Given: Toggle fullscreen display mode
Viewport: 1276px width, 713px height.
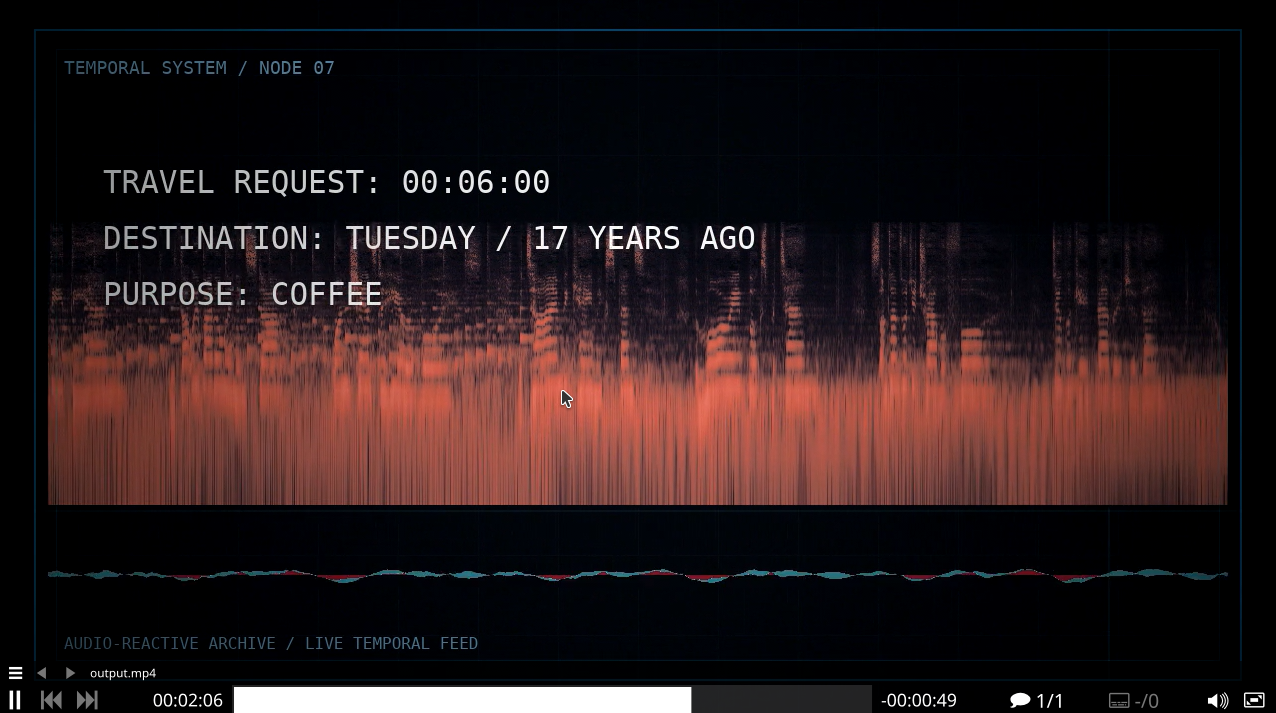Looking at the screenshot, I should pos(1254,700).
